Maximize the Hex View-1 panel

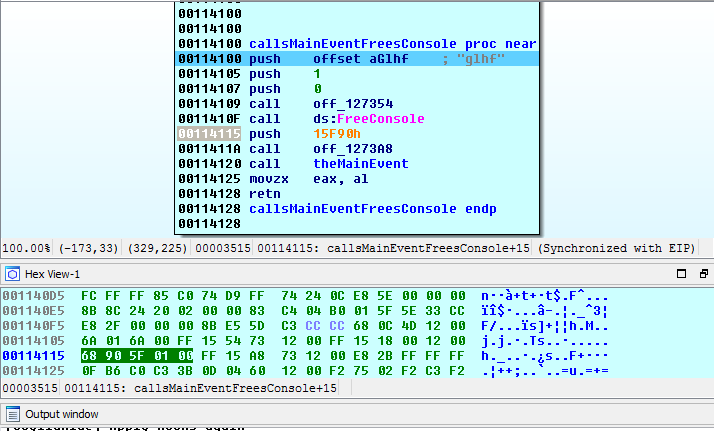pos(681,274)
